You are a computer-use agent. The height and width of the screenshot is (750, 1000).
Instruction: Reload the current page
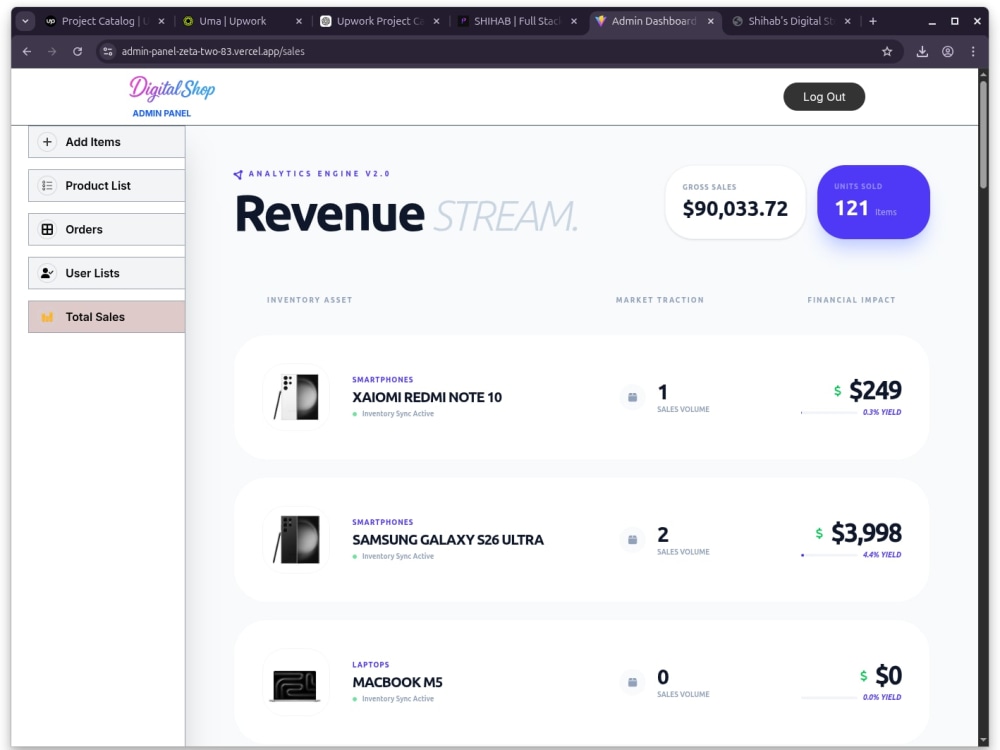click(77, 52)
